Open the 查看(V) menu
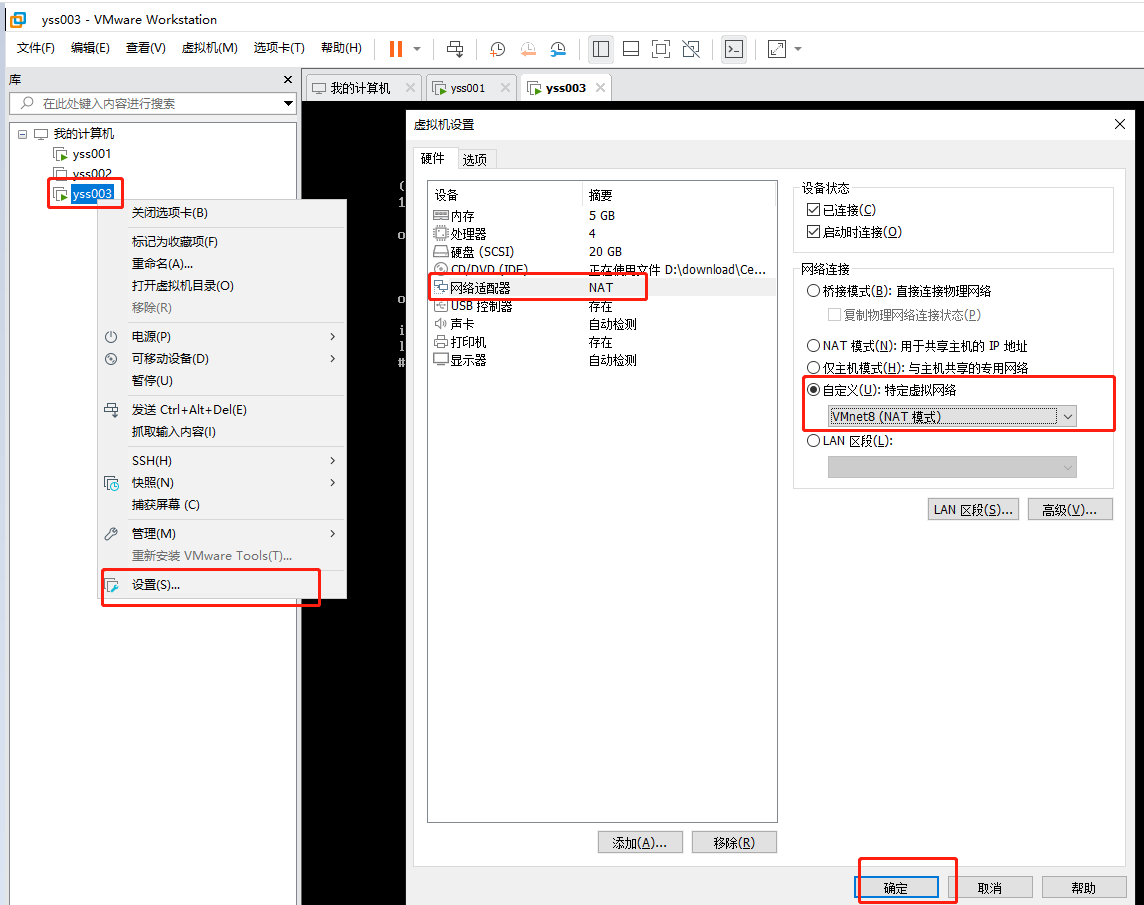 (146, 48)
